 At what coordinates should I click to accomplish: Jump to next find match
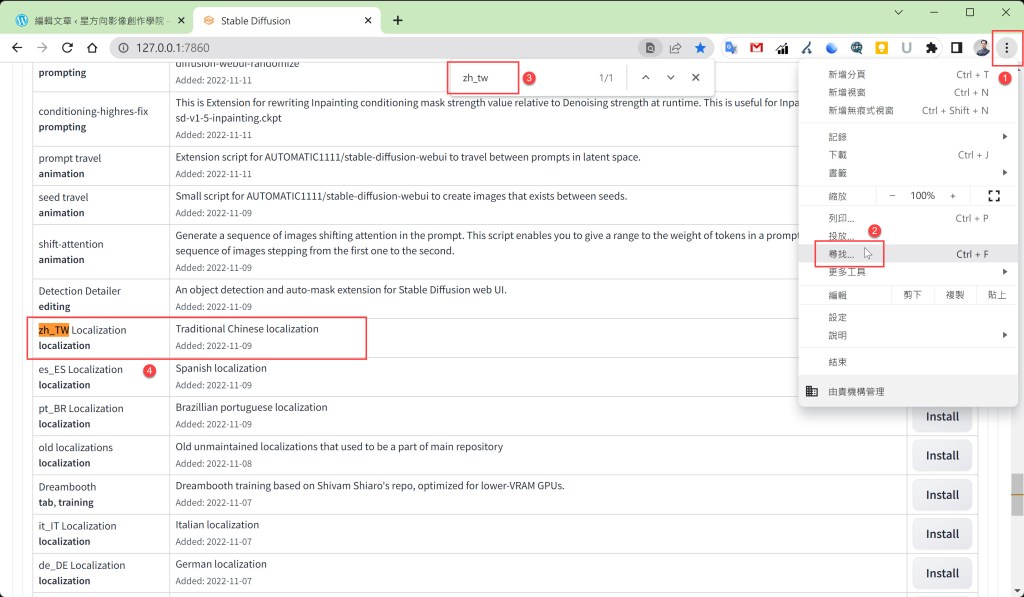[670, 77]
